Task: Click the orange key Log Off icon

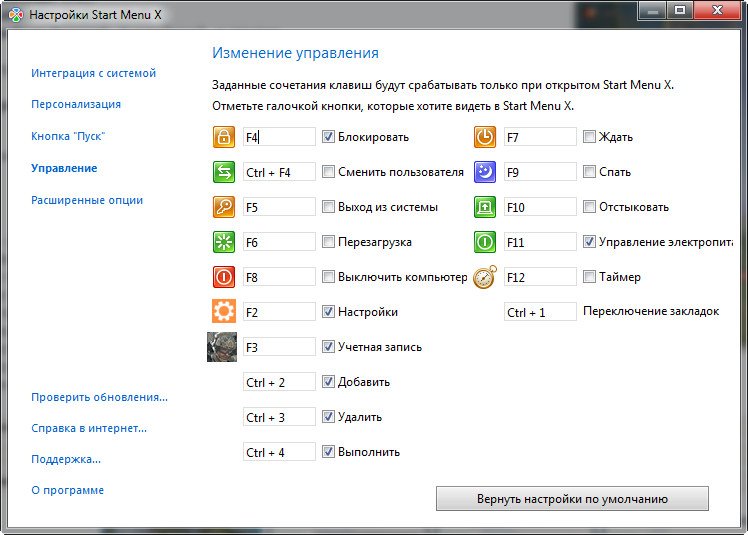Action: pos(224,207)
